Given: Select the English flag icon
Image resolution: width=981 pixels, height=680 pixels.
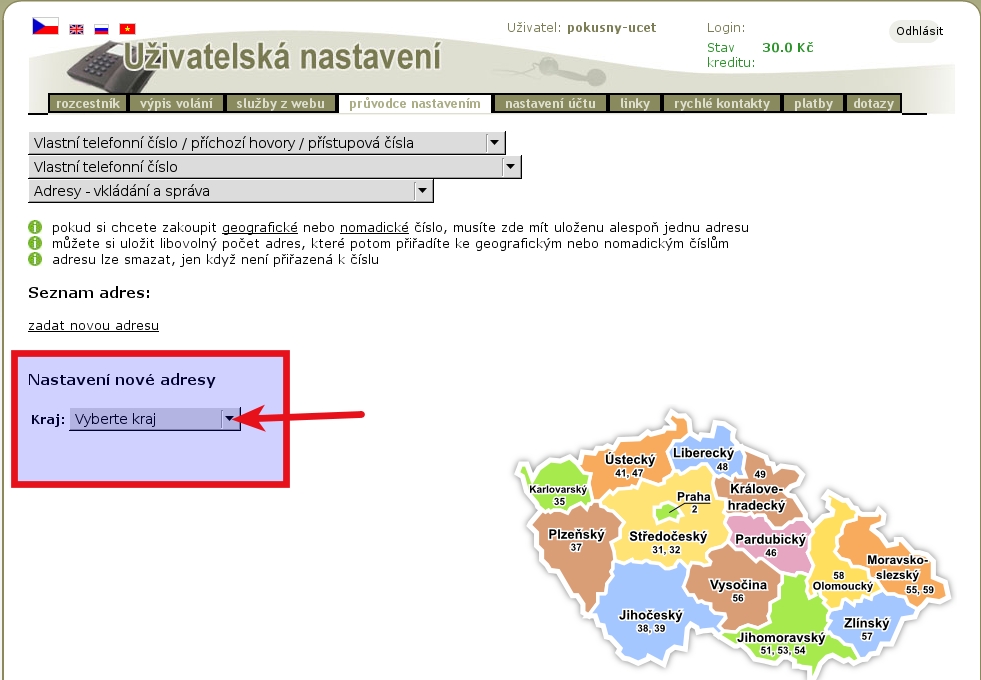Looking at the screenshot, I should tap(77, 29).
